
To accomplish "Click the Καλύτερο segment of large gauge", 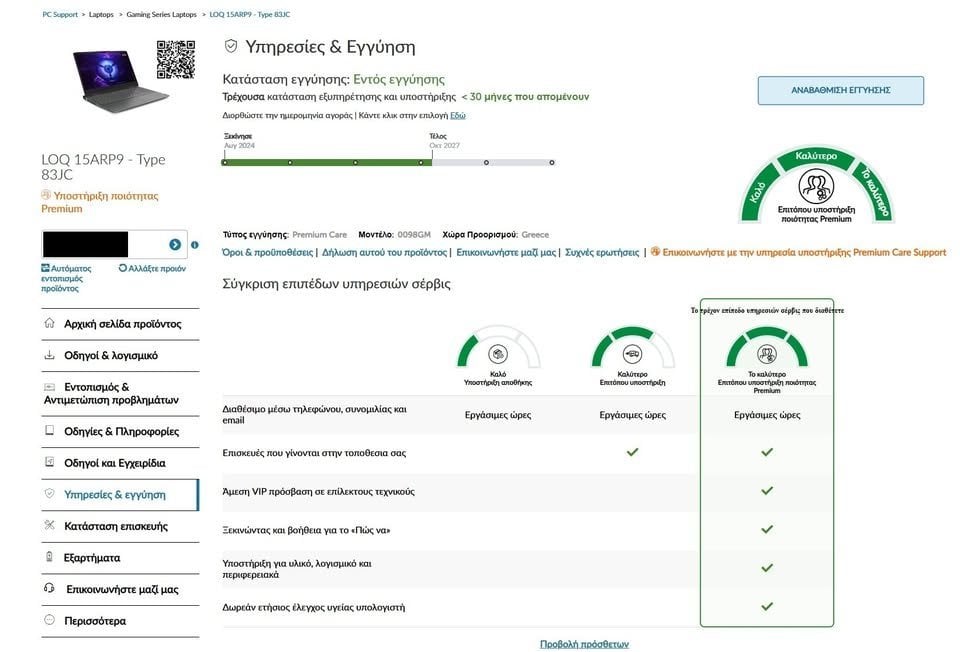I will point(816,157).
